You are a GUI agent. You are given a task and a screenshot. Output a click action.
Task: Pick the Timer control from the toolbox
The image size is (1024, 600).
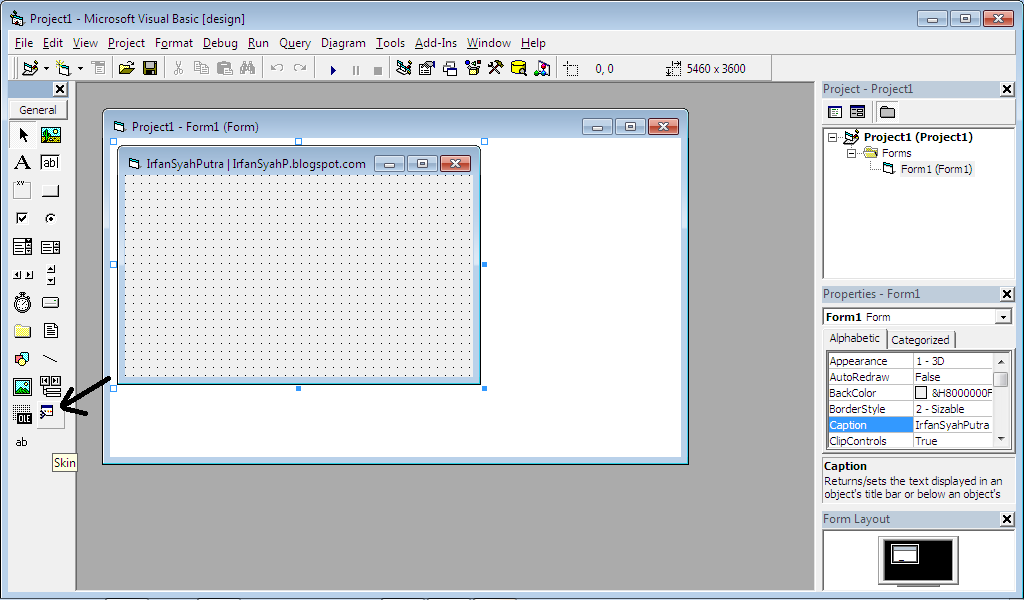tap(22, 302)
